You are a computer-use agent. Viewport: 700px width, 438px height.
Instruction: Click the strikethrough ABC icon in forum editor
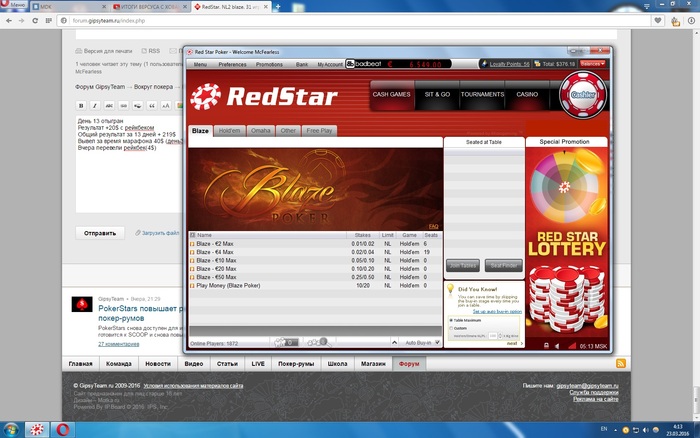pos(109,105)
